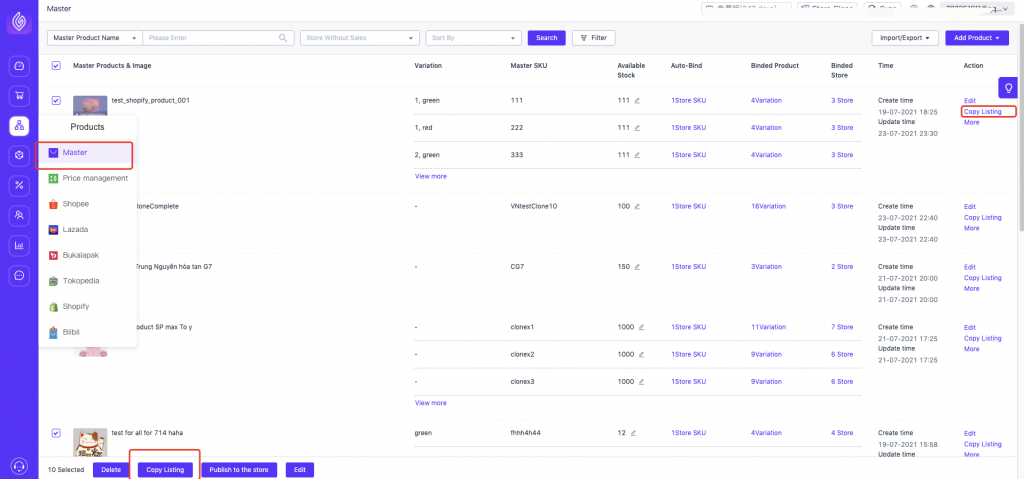Open 11Variation binded product link

(x=768, y=327)
